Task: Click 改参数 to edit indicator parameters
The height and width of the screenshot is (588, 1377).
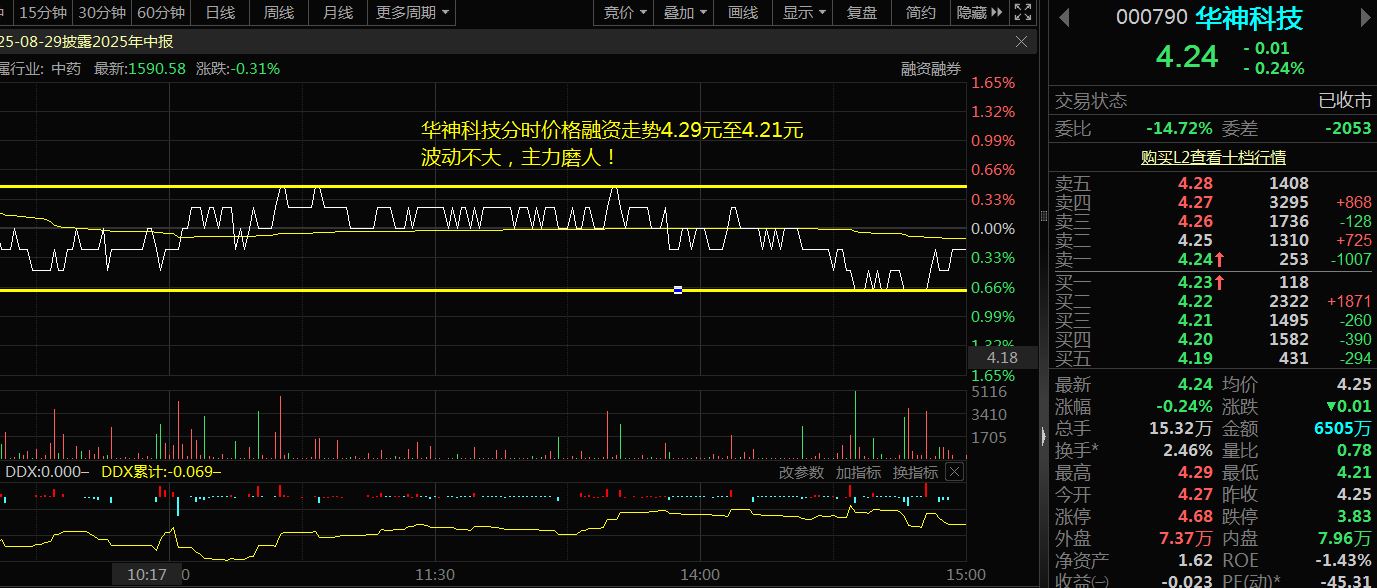Action: (x=801, y=472)
